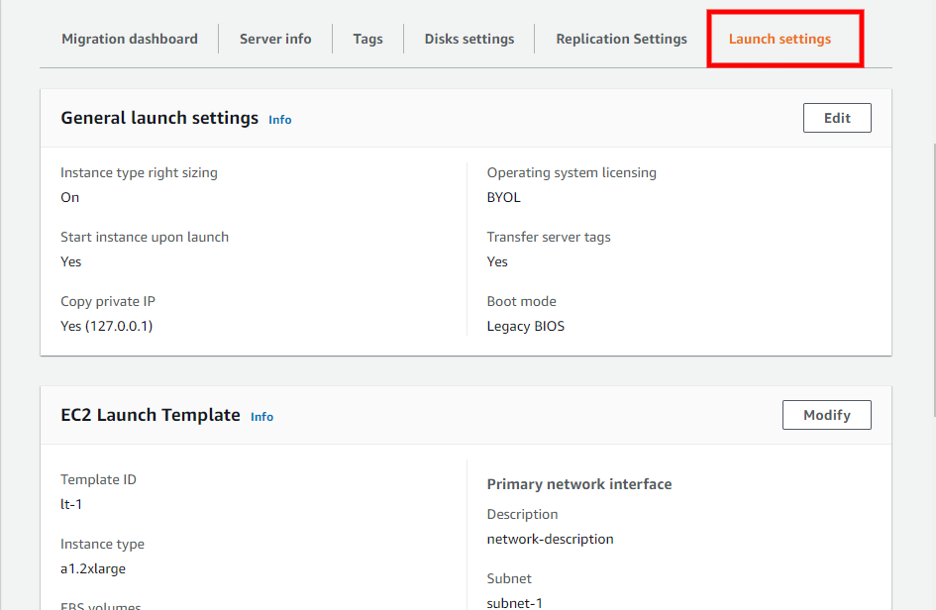Open the Disks settings tab
Image resolution: width=936 pixels, height=610 pixels.
(x=468, y=38)
